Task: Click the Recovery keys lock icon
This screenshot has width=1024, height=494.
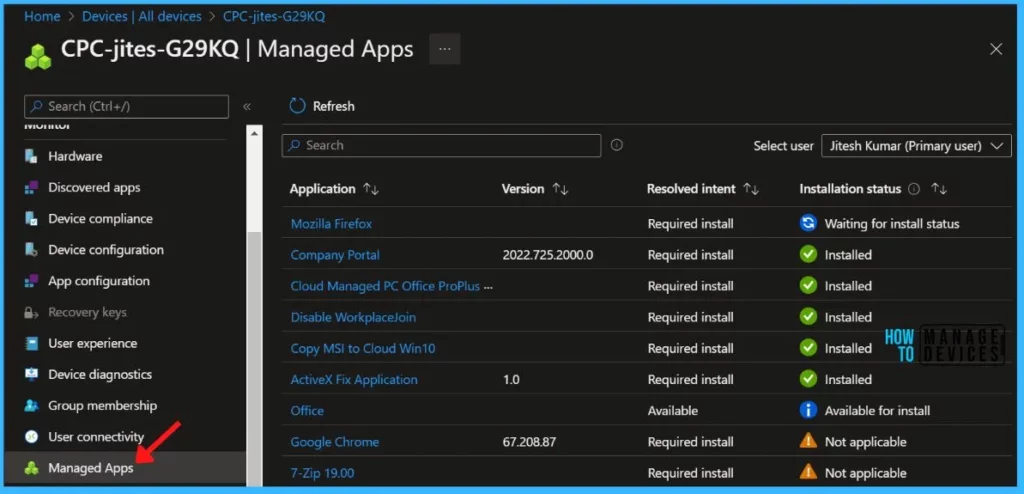Action: [x=31, y=312]
